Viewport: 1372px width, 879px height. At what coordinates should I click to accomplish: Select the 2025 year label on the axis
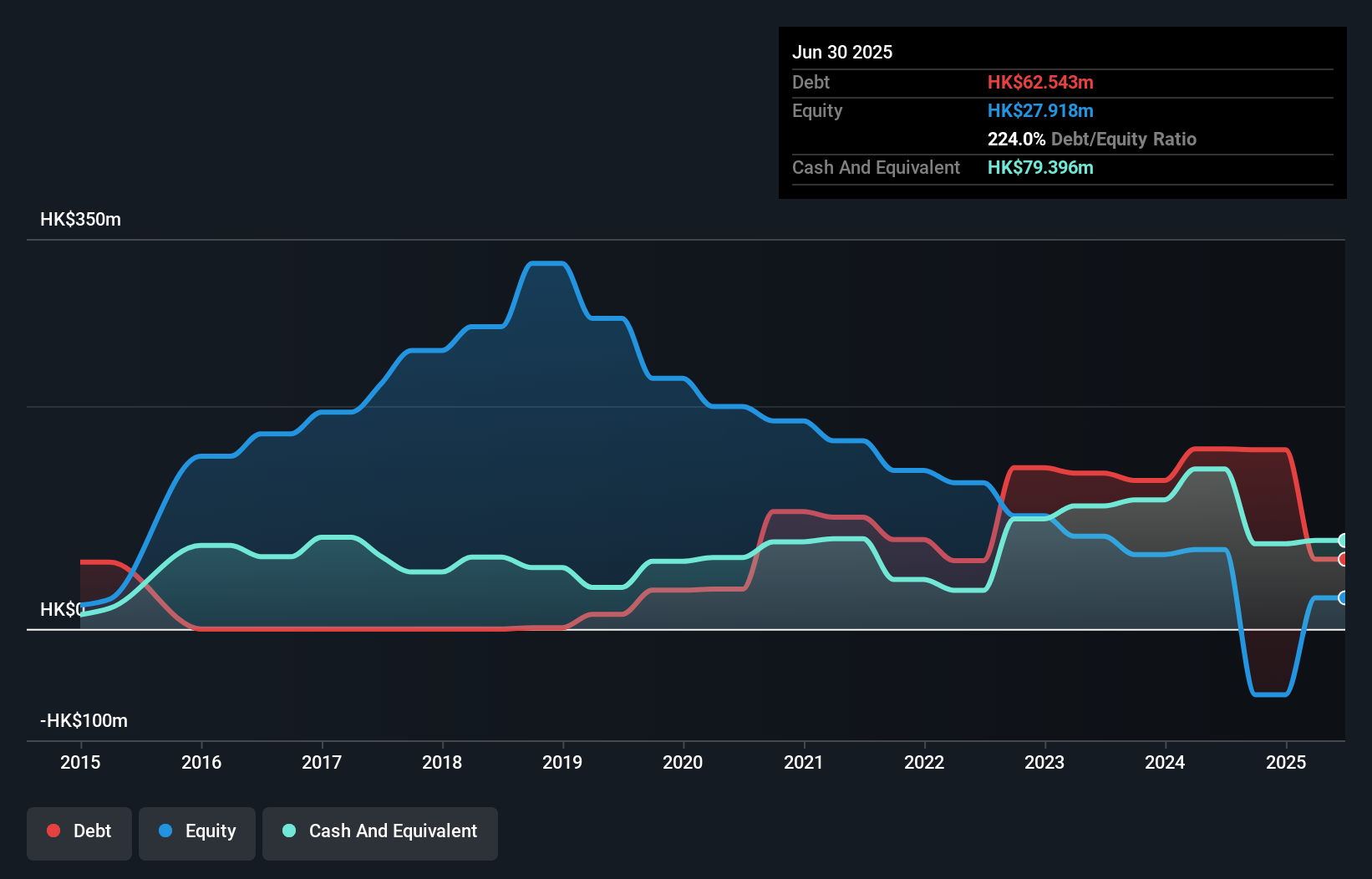(x=1287, y=762)
